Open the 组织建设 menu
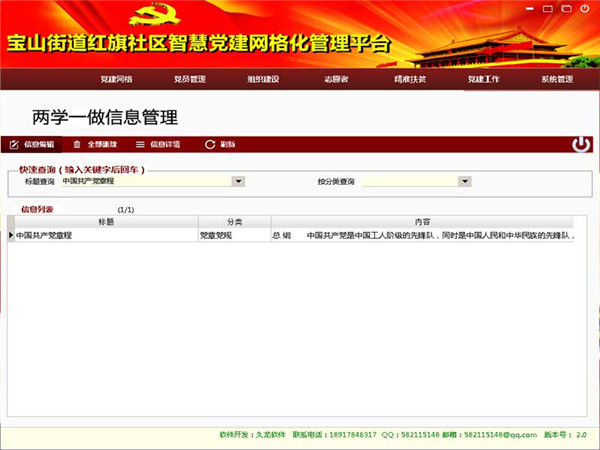Viewport: 600px width, 450px height. tap(263, 79)
